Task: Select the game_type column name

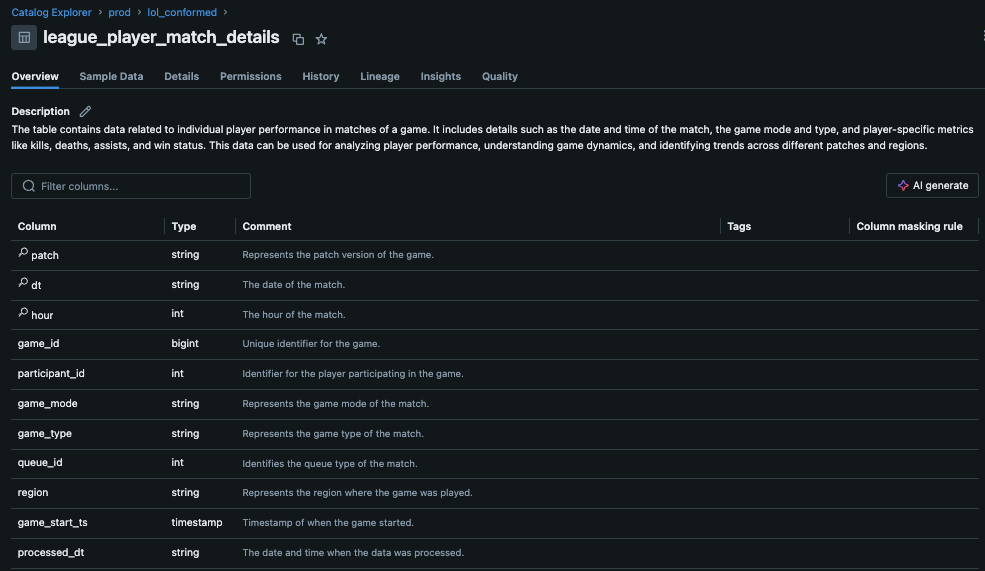Action: pyautogui.click(x=45, y=433)
